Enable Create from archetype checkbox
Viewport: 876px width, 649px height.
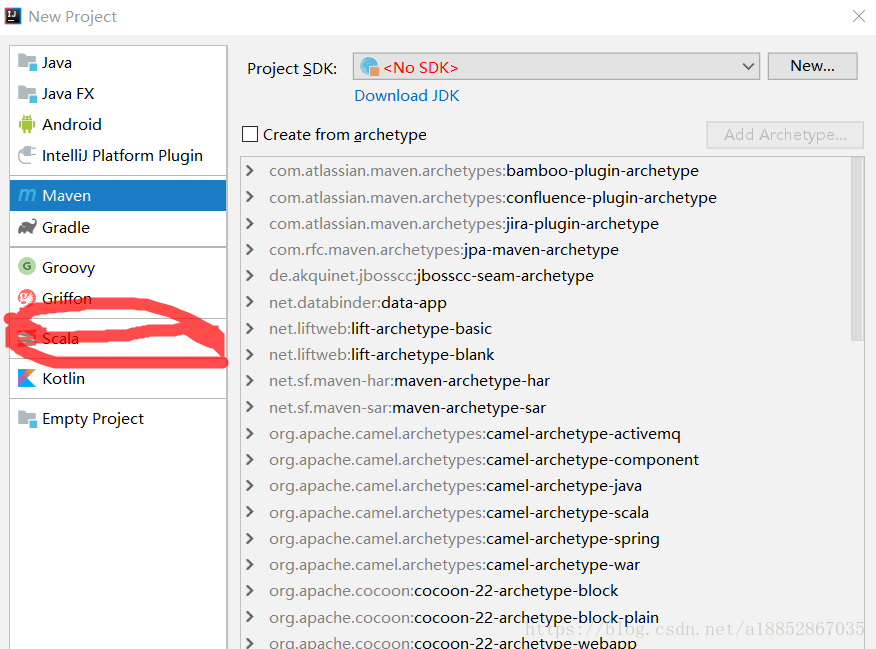click(250, 134)
